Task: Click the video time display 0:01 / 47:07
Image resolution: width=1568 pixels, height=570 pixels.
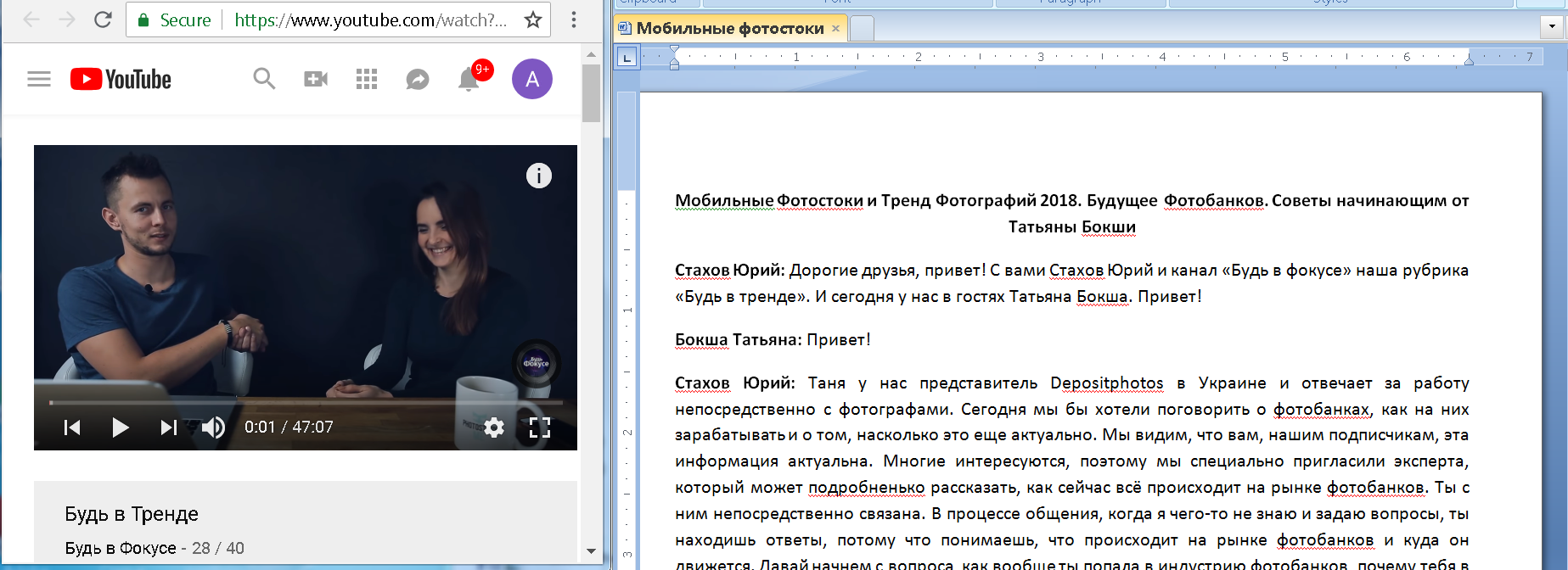Action: pyautogui.click(x=289, y=427)
